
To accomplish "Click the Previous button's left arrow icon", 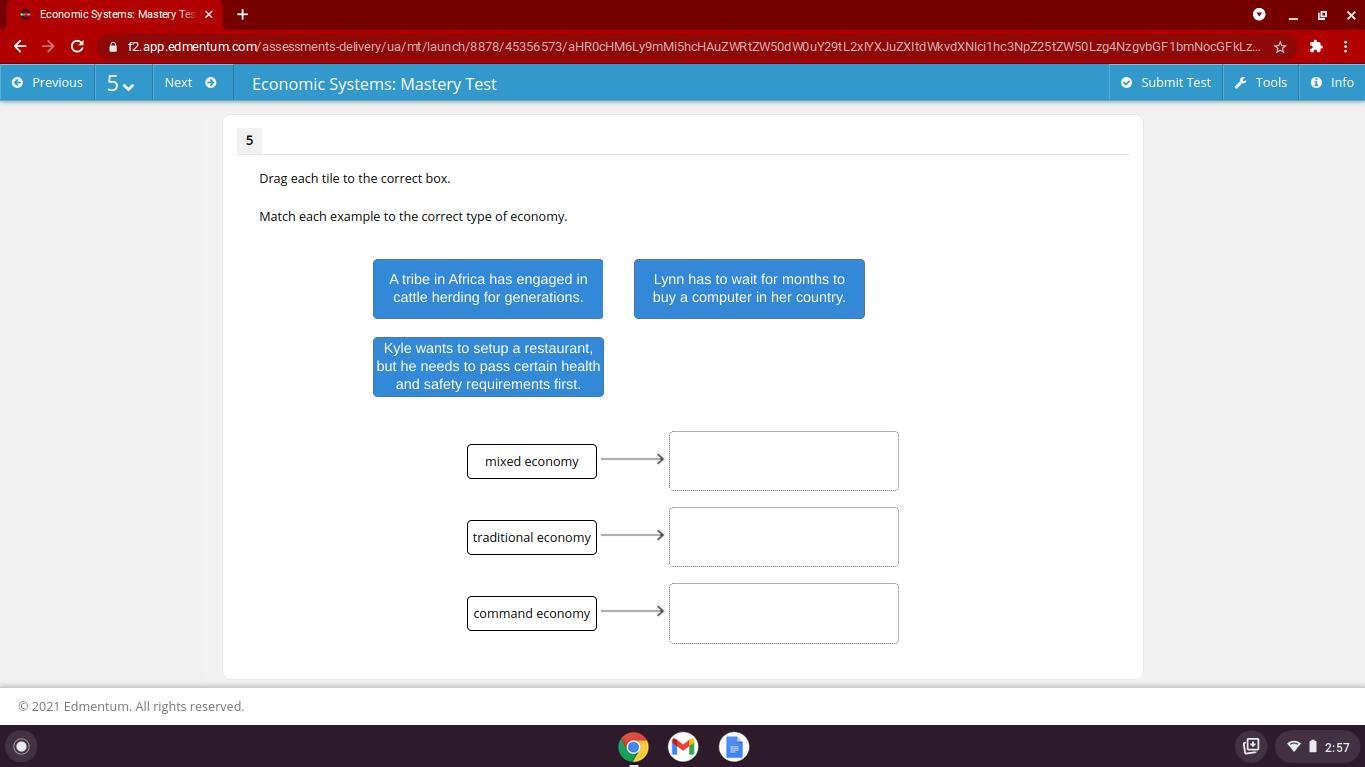I will (x=17, y=83).
